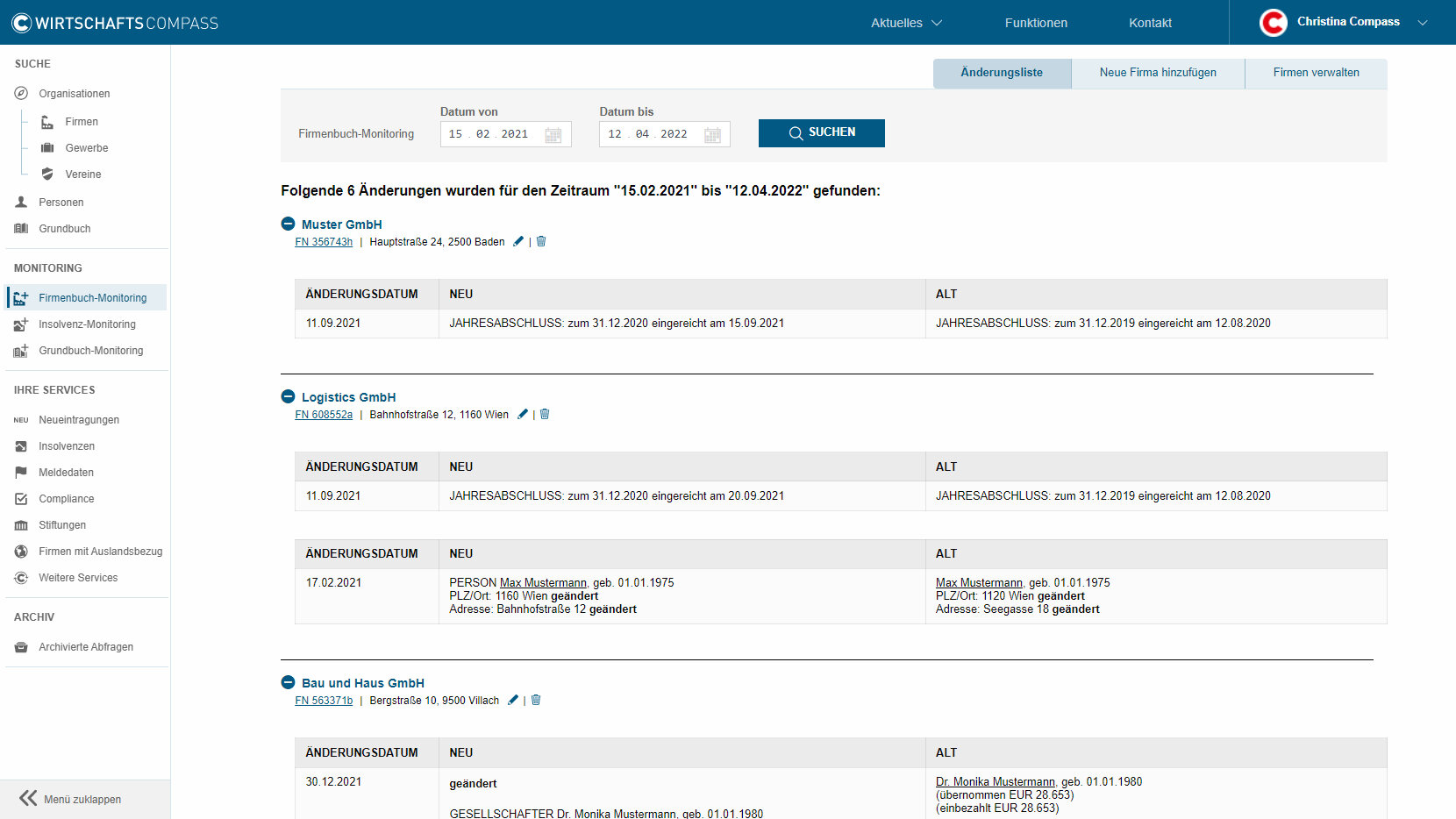Click the Firmen factory icon
Viewport: 1456px width, 819px height.
(x=47, y=122)
